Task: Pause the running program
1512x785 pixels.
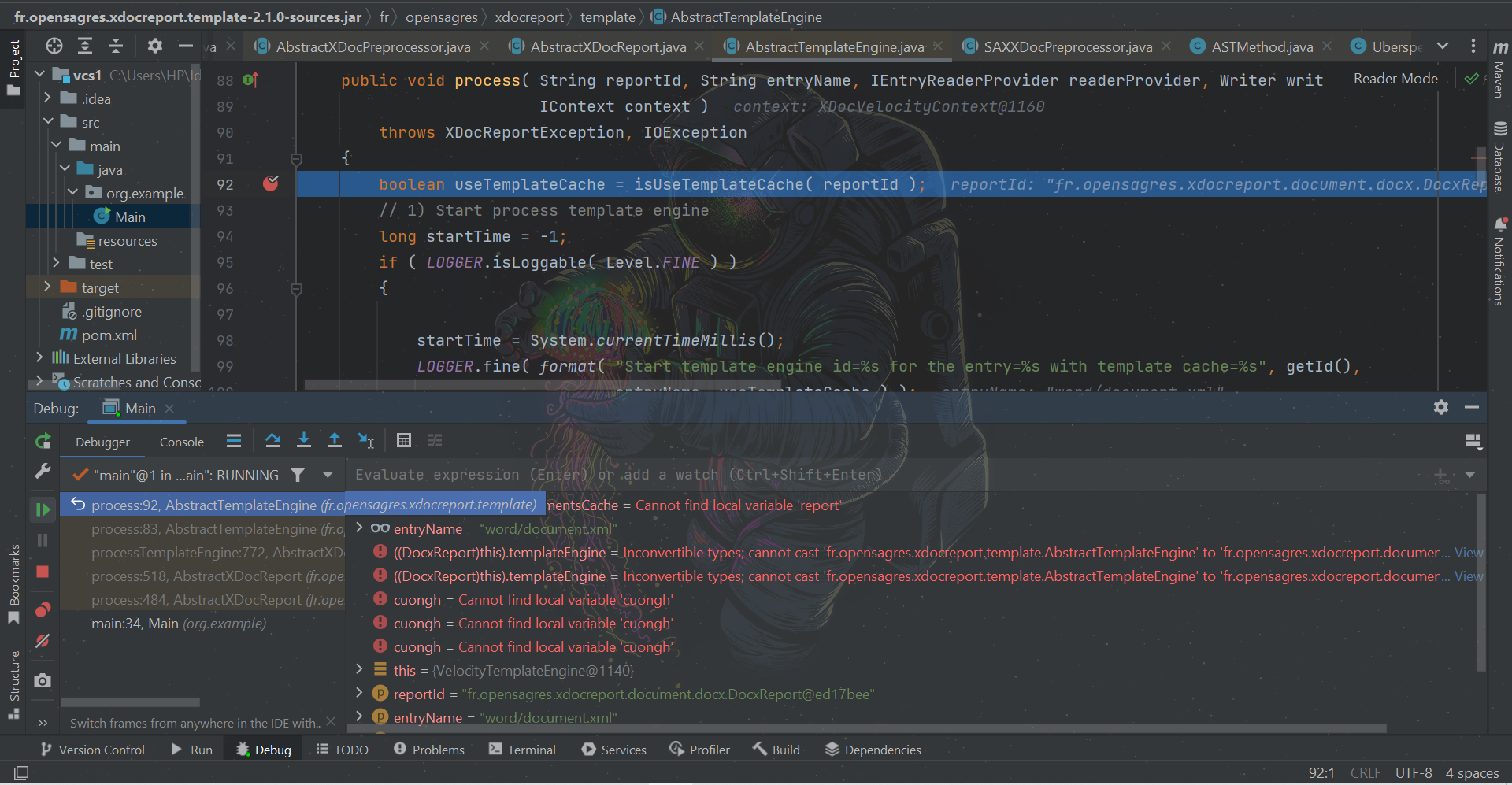Action: click(43, 540)
